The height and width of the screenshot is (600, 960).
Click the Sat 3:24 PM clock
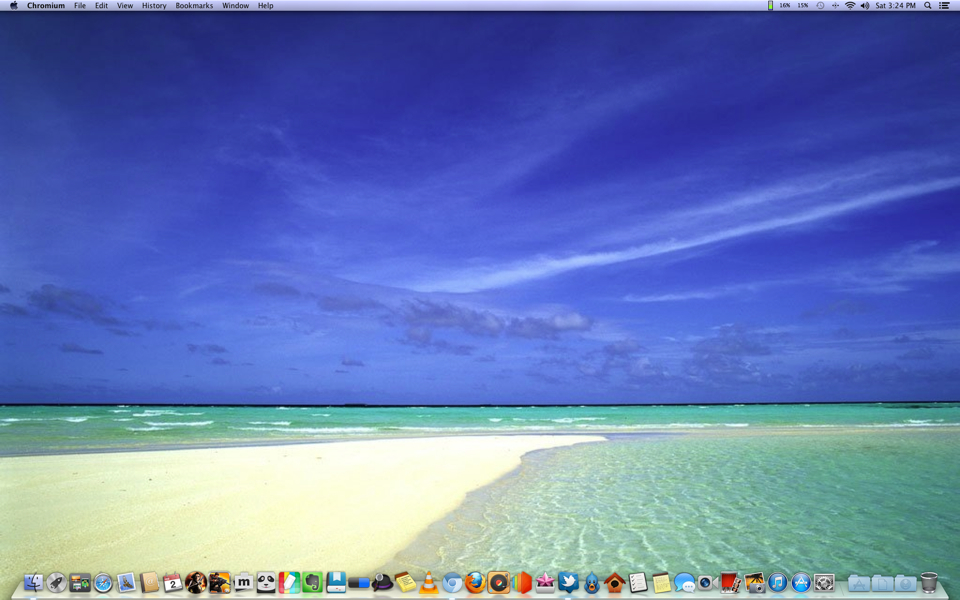tap(895, 6)
